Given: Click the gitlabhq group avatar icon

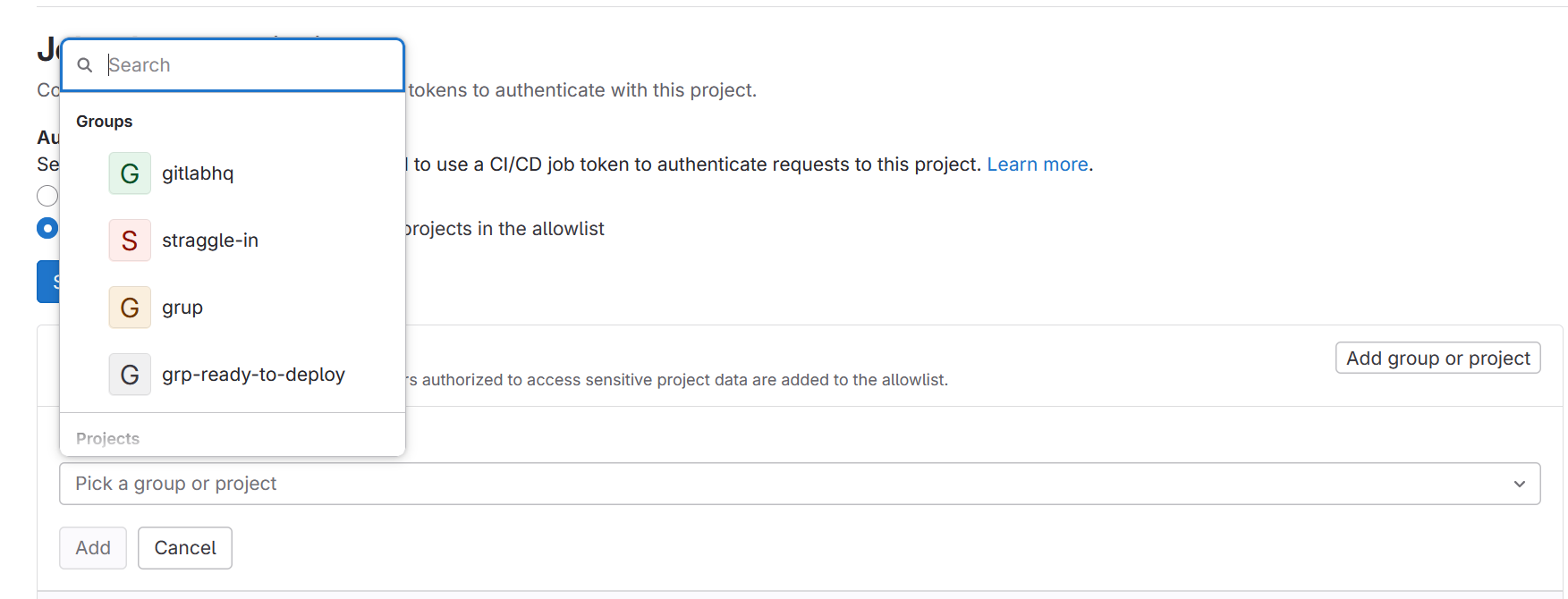Looking at the screenshot, I should tap(129, 173).
